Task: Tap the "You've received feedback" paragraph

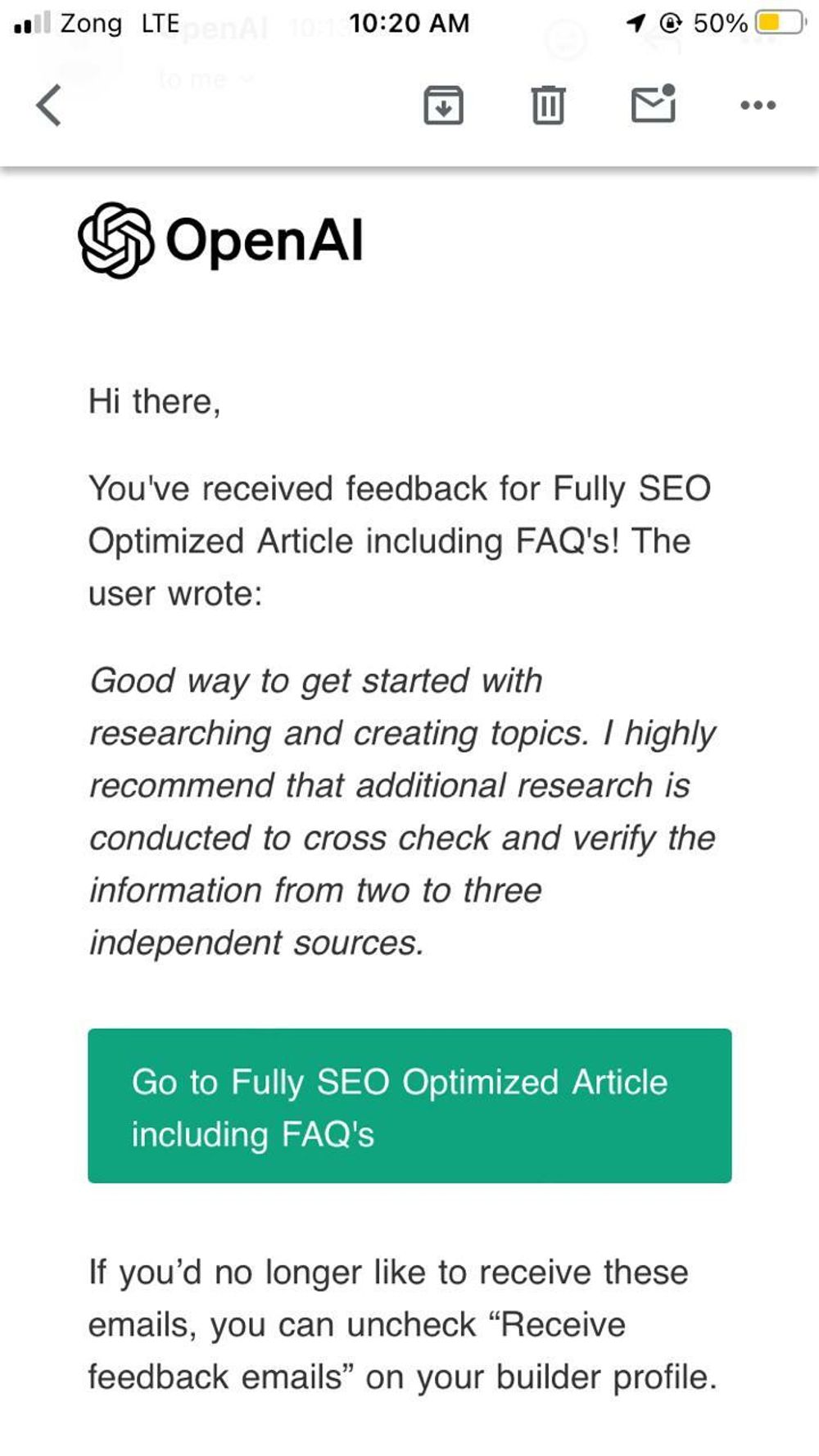Action: pos(399,541)
